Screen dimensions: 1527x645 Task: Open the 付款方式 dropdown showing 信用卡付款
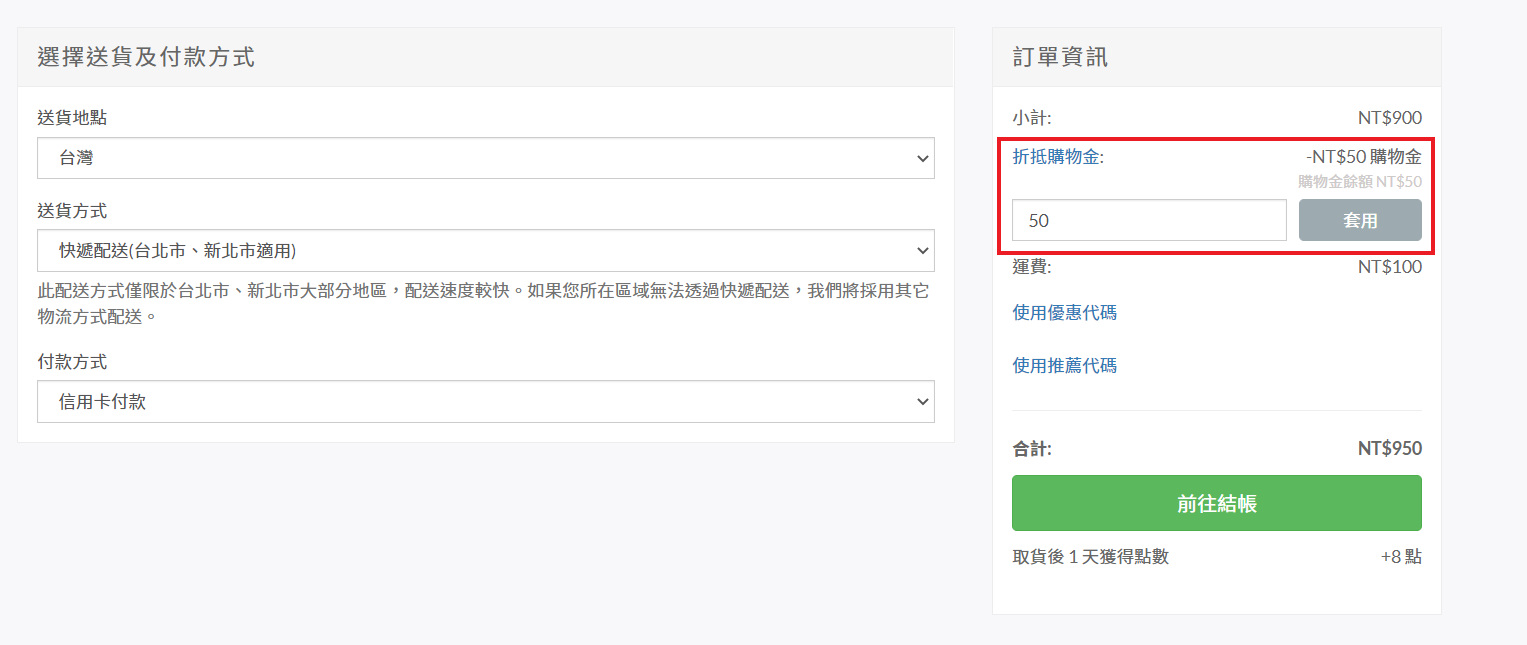pos(485,402)
